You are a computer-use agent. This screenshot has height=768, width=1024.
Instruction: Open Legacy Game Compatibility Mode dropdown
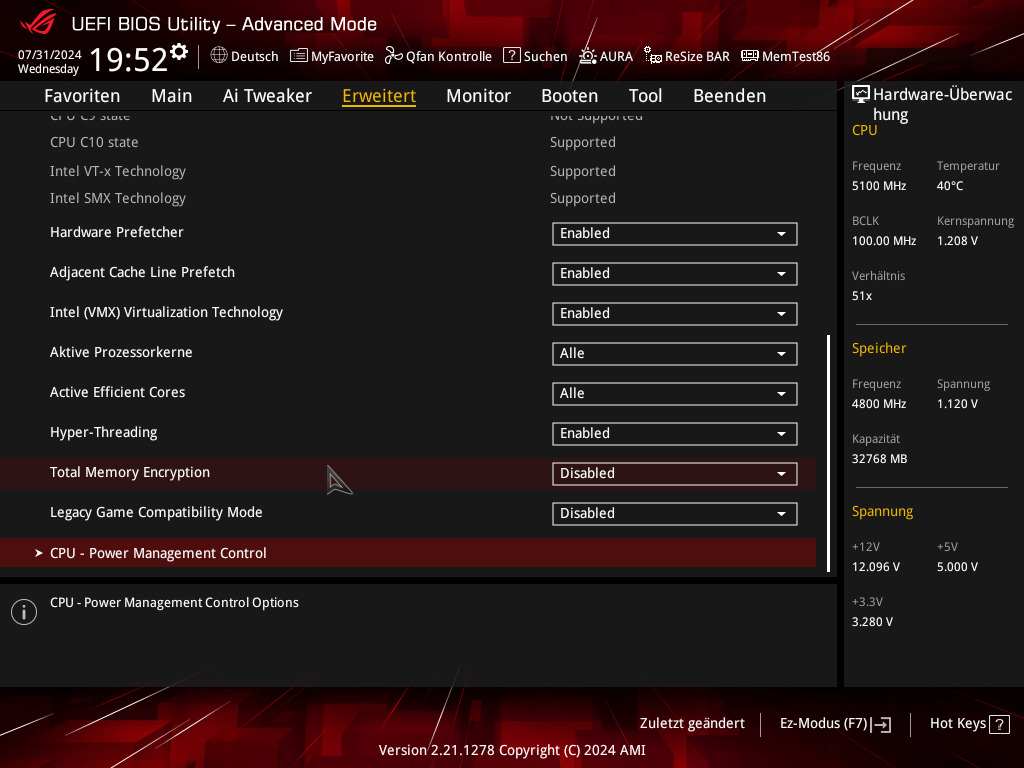point(675,513)
